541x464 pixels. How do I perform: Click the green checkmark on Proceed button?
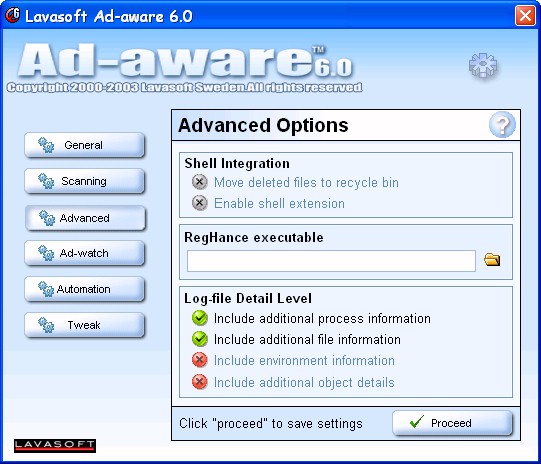[417, 422]
